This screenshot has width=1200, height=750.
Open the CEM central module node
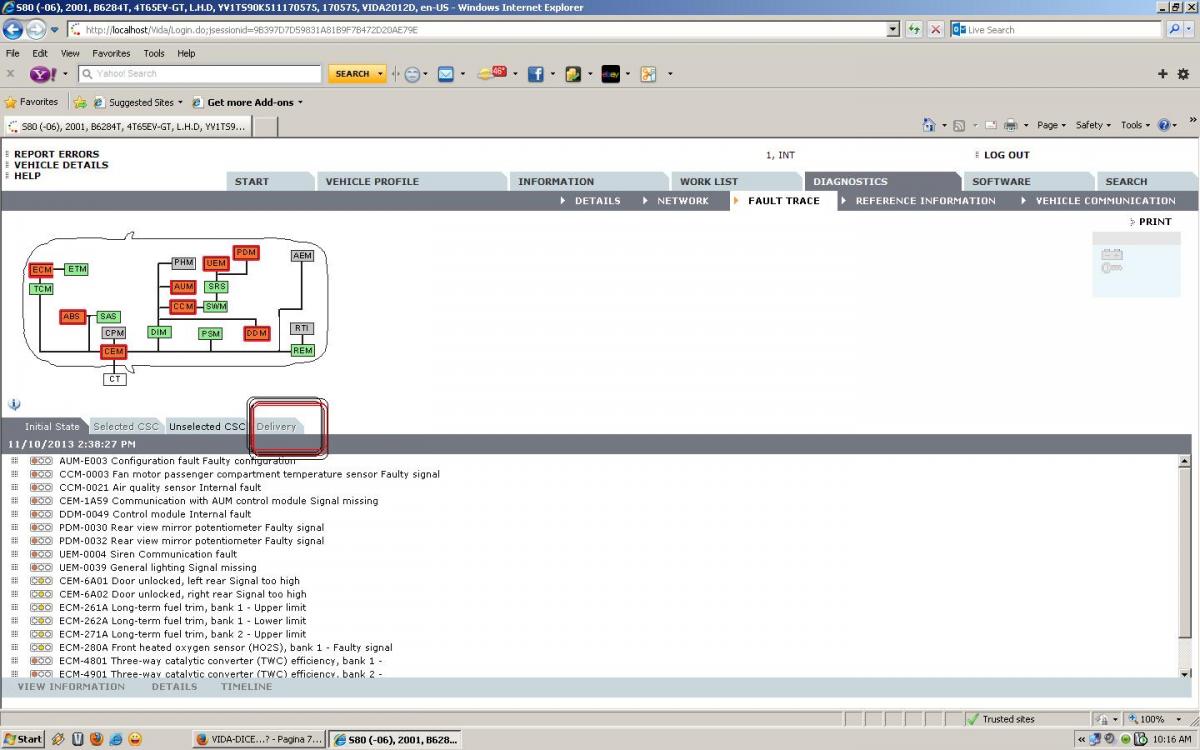pyautogui.click(x=114, y=352)
